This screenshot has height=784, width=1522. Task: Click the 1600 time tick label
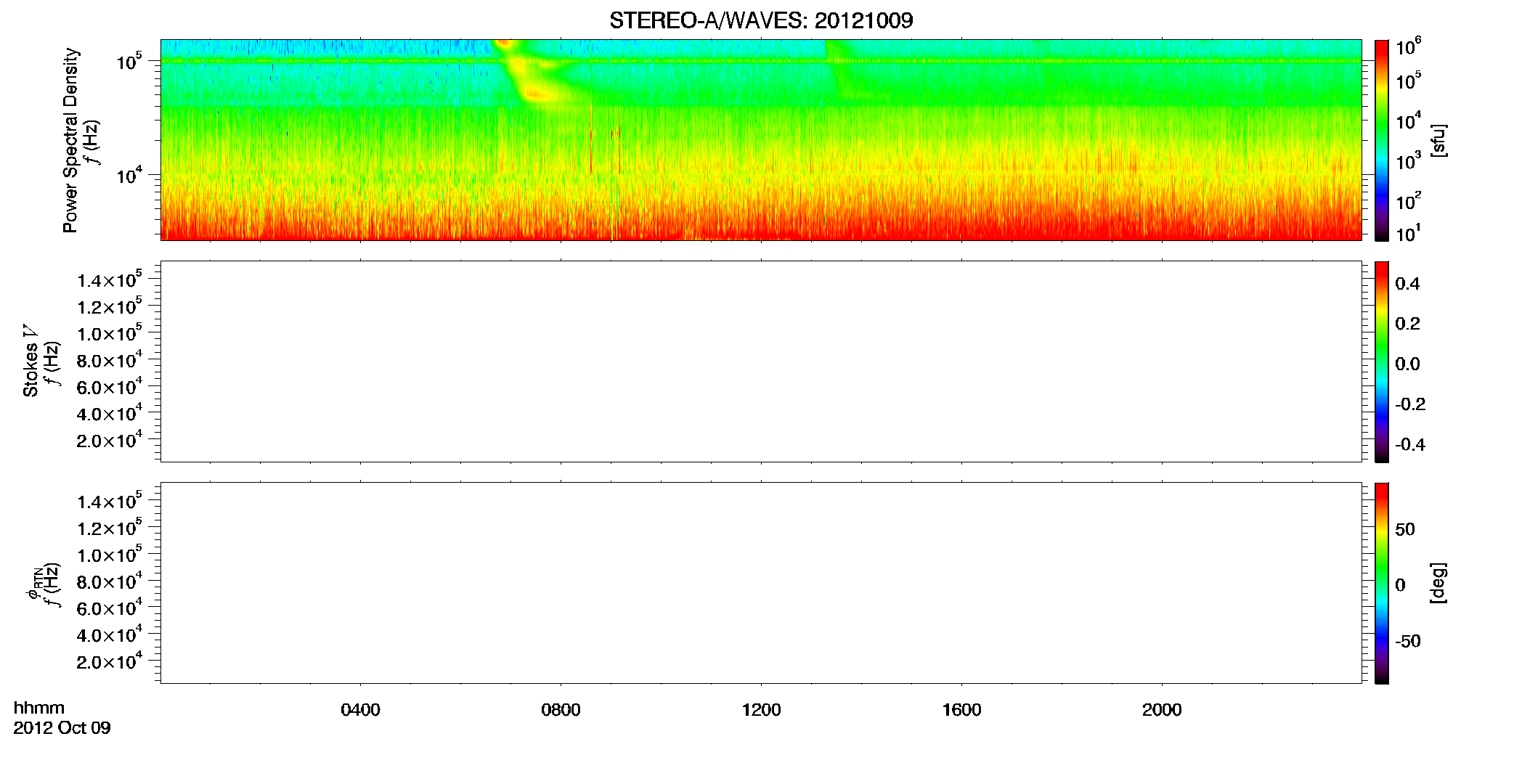pyautogui.click(x=961, y=710)
